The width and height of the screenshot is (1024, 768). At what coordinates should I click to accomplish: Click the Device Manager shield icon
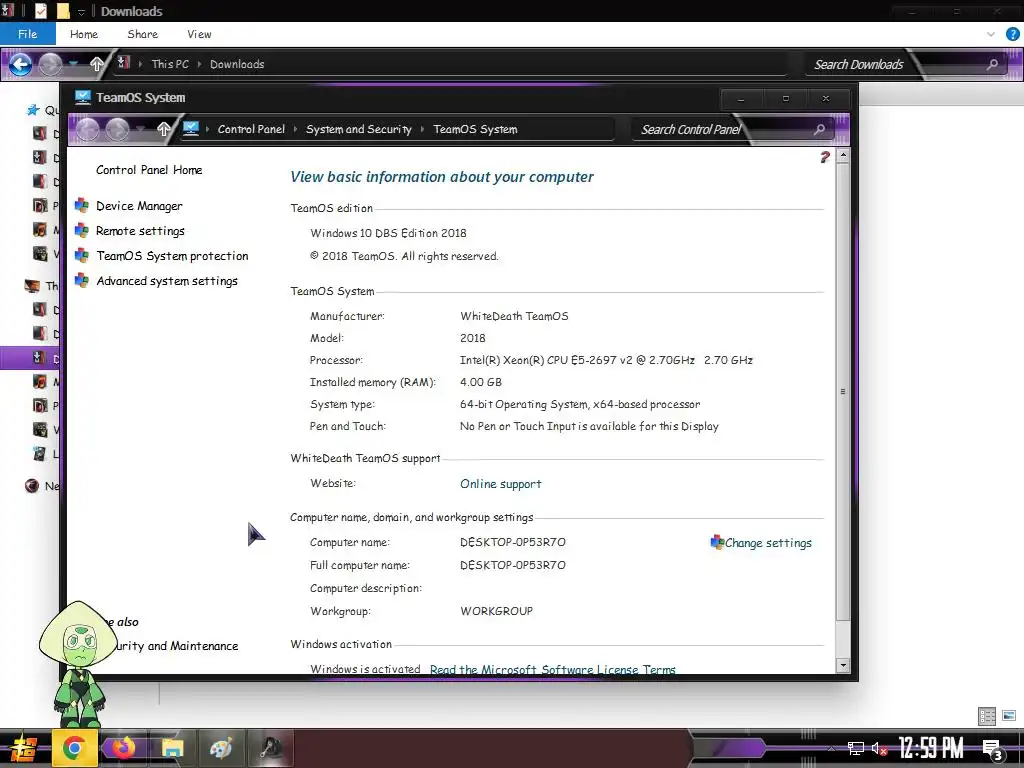[x=82, y=205]
